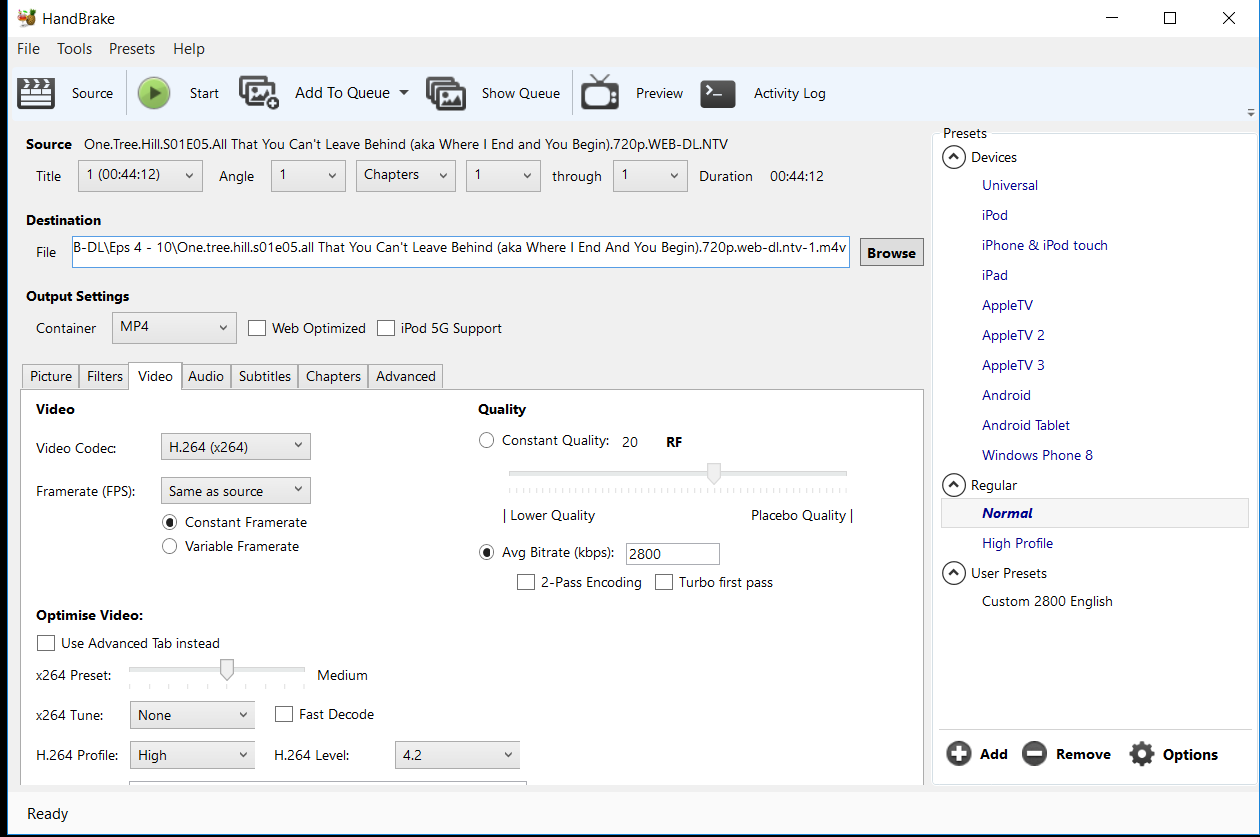Open the Tools menu
The image size is (1260, 837).
click(74, 48)
